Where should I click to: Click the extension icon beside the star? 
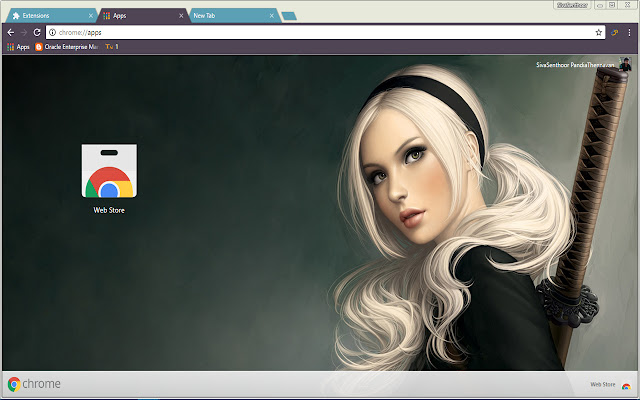(614, 32)
